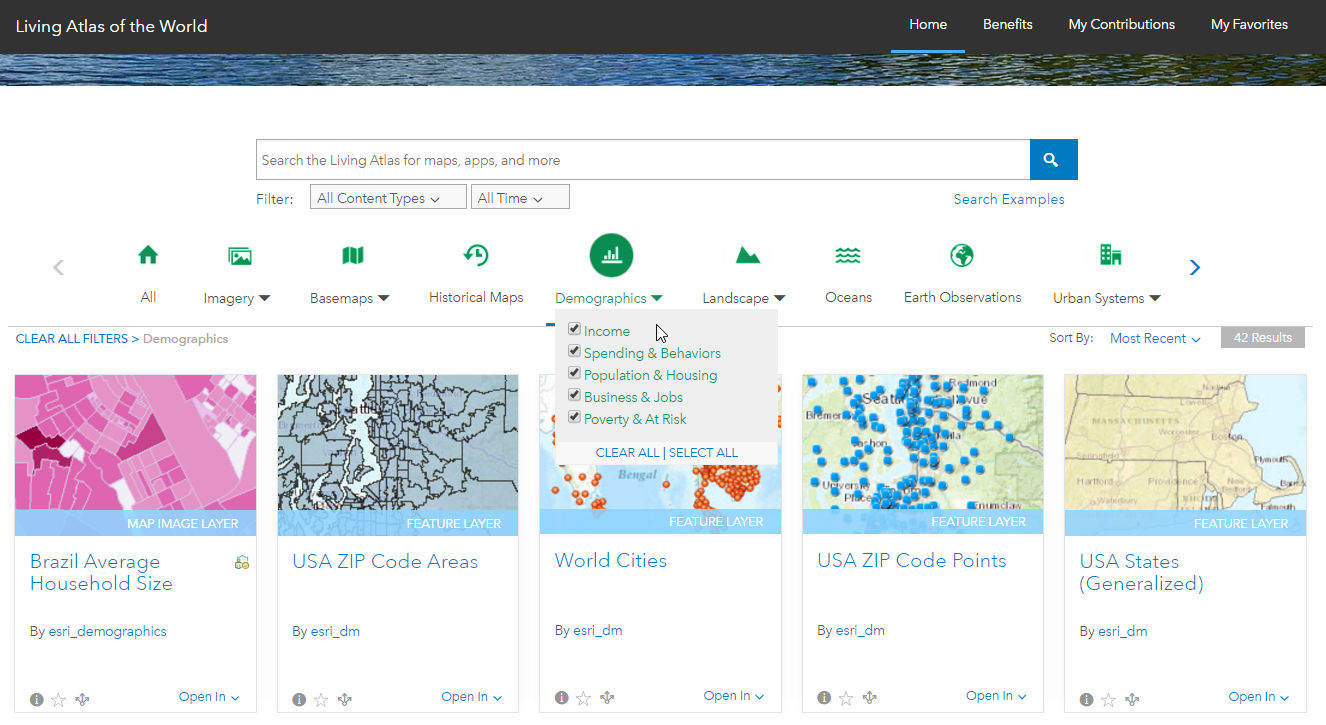Expand the Urban Systems dropdown arrow

pyautogui.click(x=1155, y=298)
